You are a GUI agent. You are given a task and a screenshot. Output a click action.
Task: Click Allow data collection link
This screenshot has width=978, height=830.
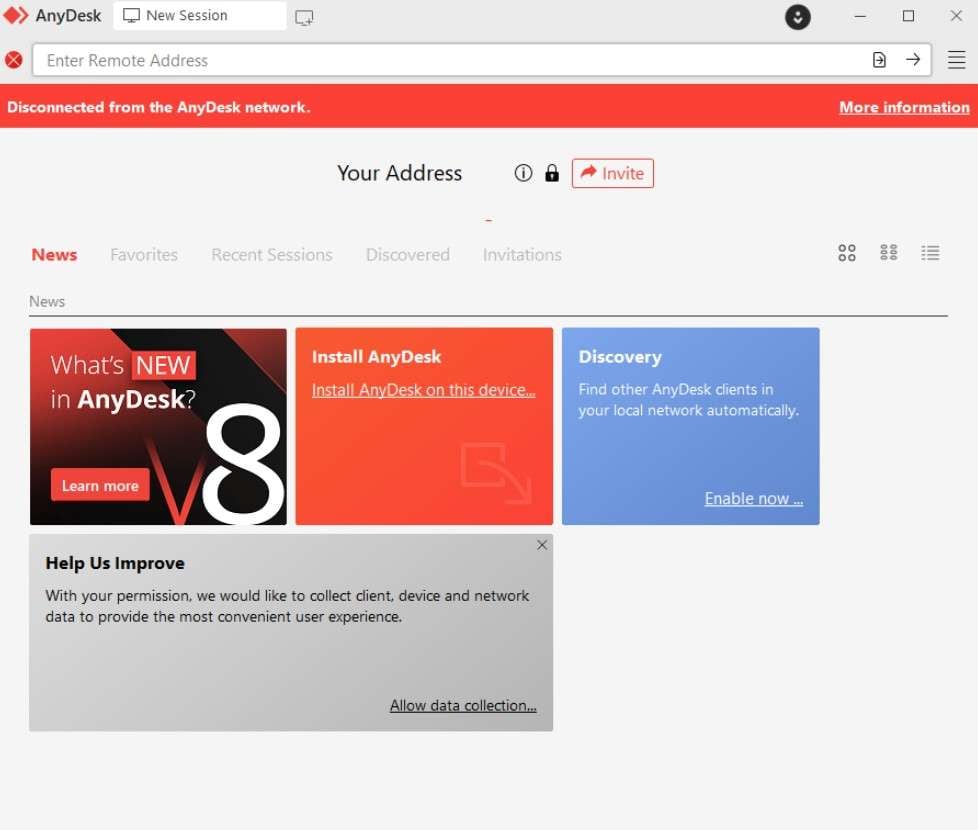pyautogui.click(x=463, y=705)
